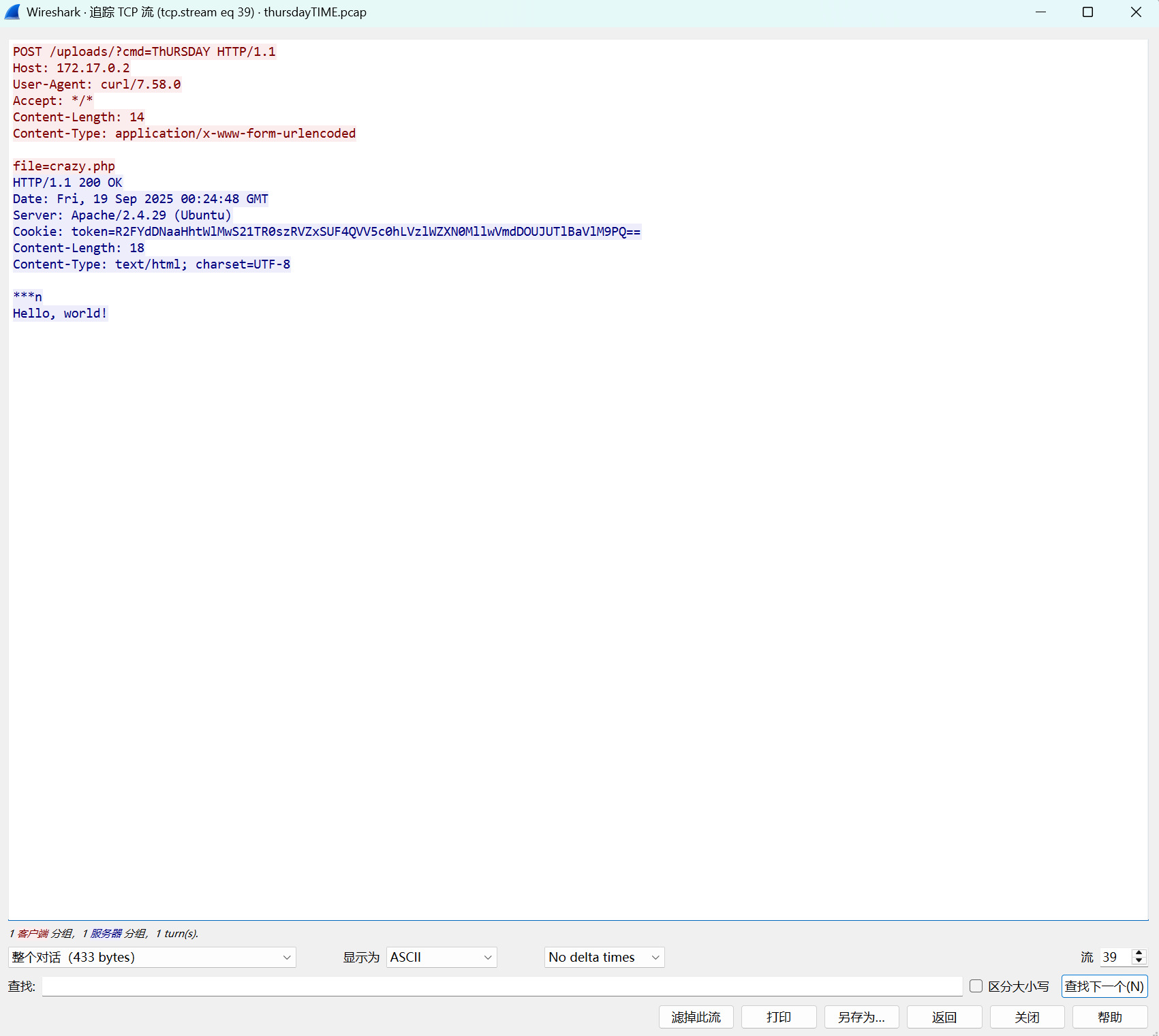This screenshot has width=1159, height=1036.
Task: Open the 整个对话 (433 bytes) dropdown
Action: click(152, 957)
